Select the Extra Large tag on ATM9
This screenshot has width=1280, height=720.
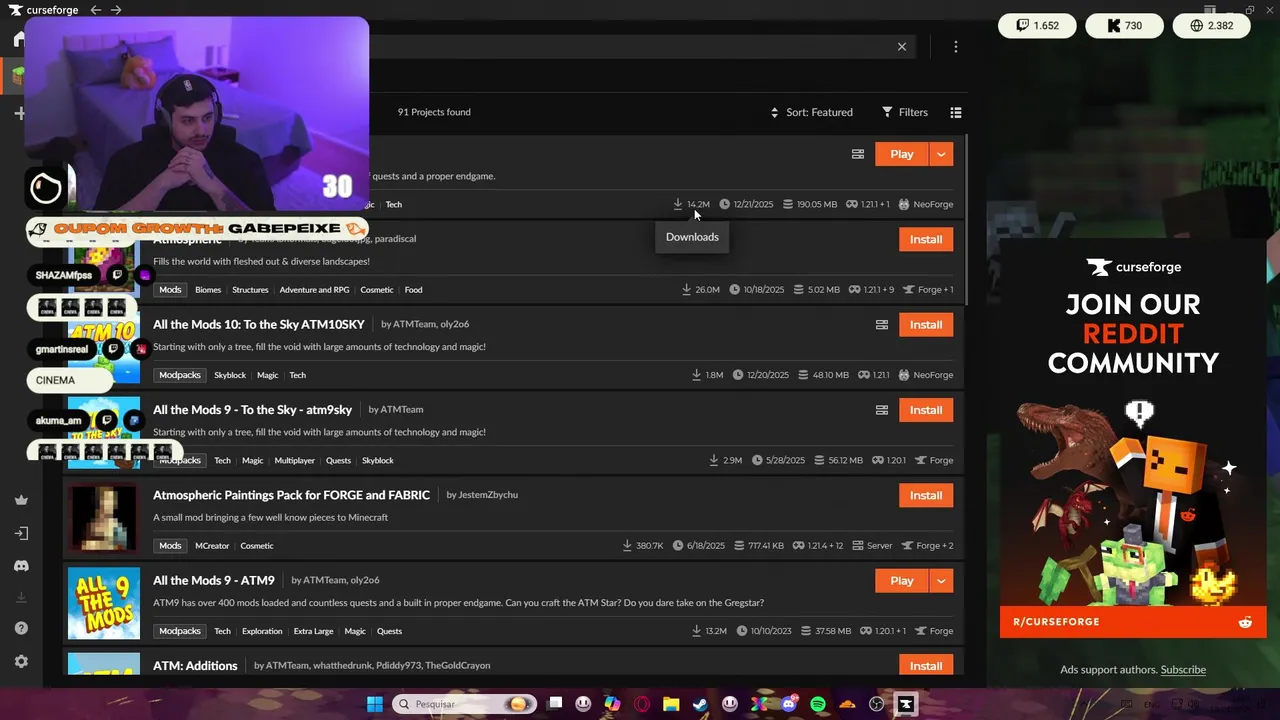coord(313,631)
